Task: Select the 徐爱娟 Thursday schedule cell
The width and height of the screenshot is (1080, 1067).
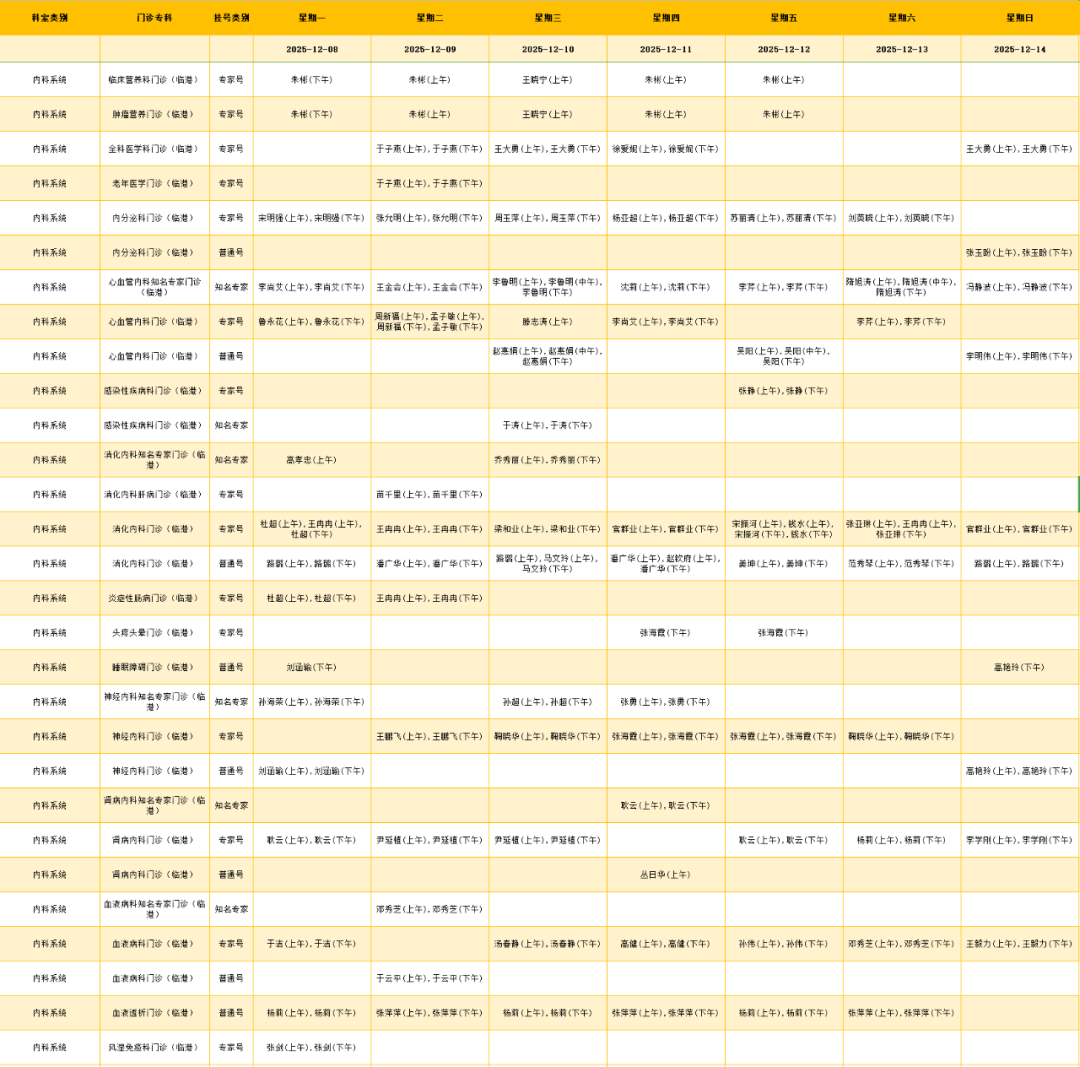Action: 665,149
